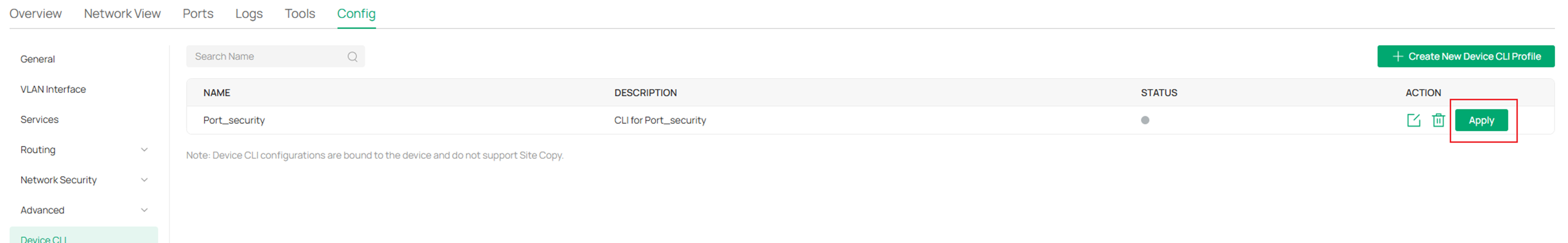Viewport: 1568px width, 243px height.
Task: Click the search magnifier icon
Action: [x=352, y=57]
